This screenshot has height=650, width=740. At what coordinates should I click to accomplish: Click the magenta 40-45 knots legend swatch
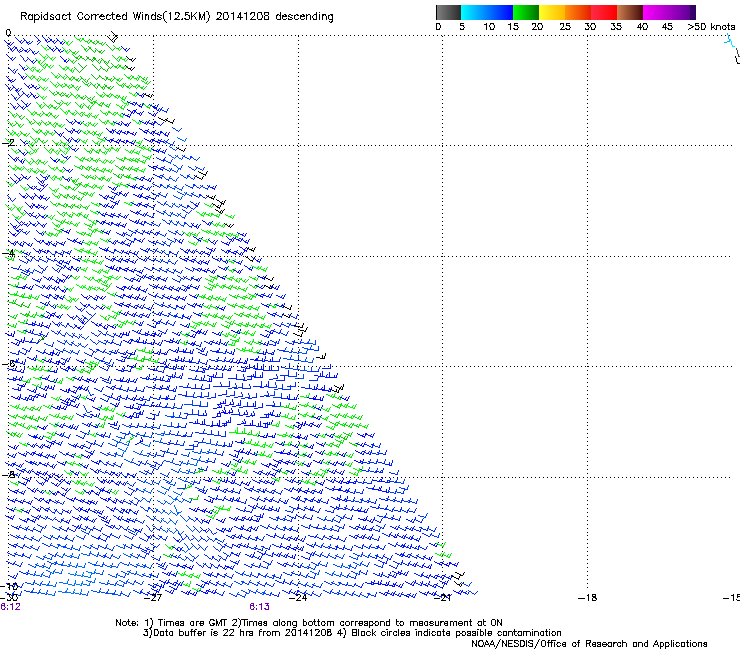click(x=656, y=12)
